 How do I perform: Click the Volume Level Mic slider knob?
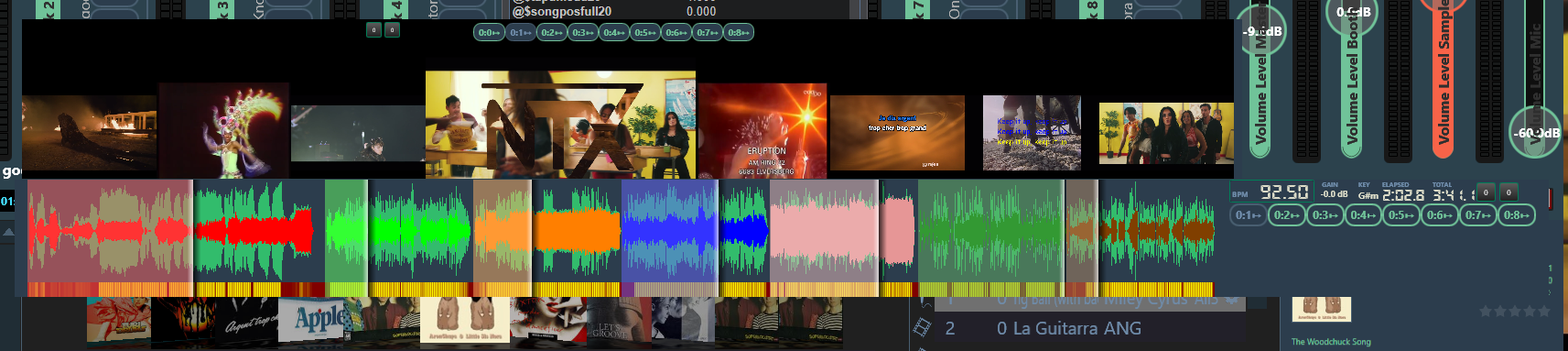(x=1535, y=133)
